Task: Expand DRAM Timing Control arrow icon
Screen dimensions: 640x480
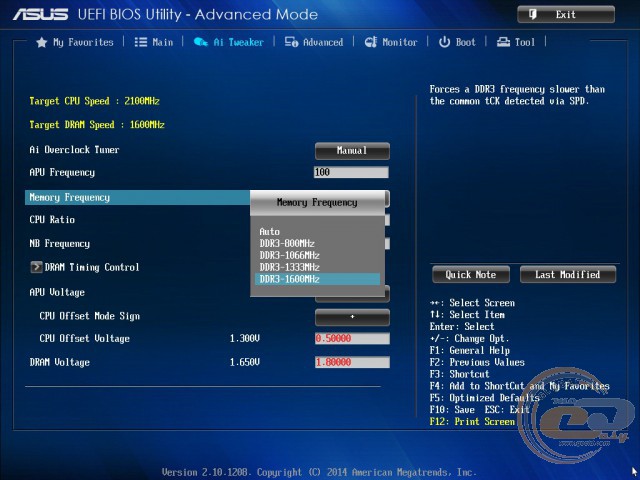Action: click(x=36, y=267)
